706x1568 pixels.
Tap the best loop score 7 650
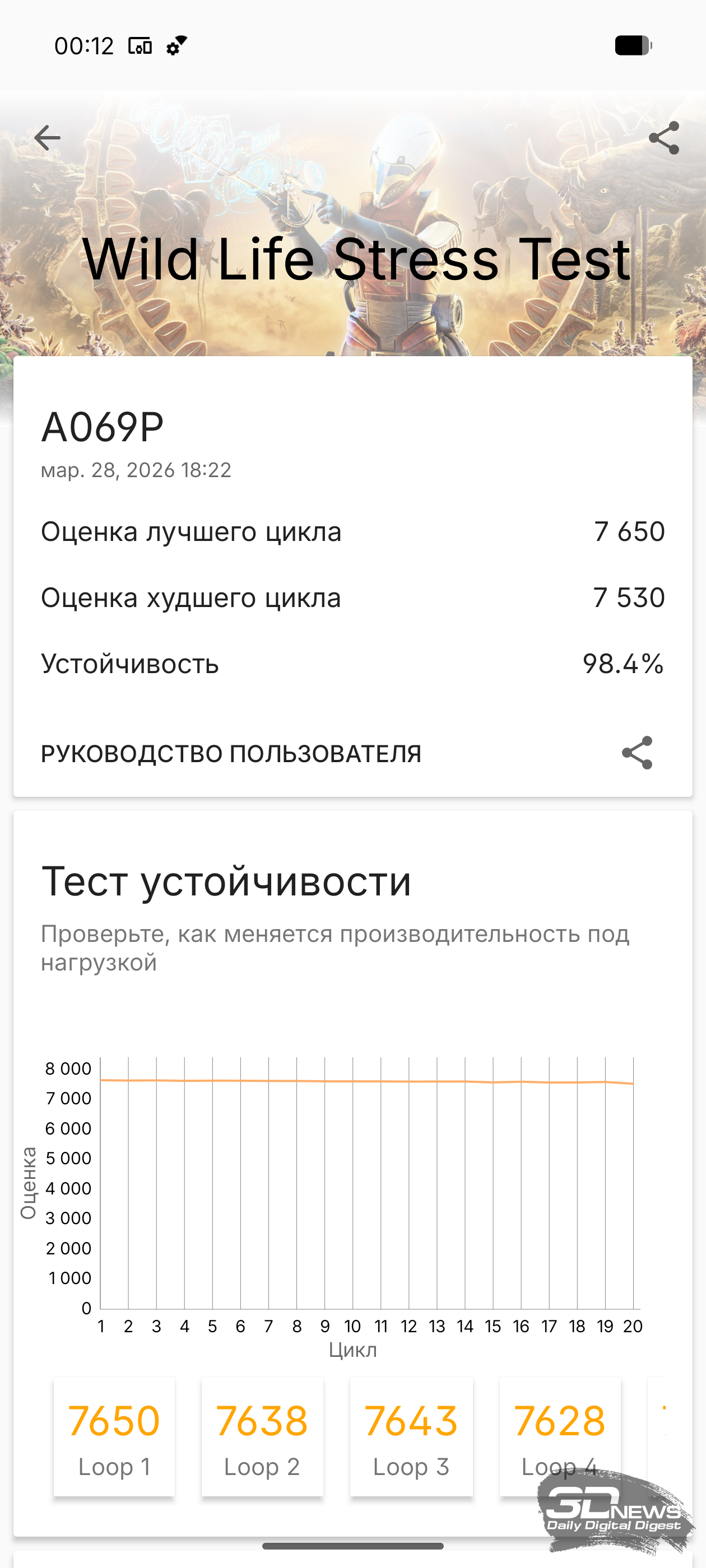[x=629, y=531]
